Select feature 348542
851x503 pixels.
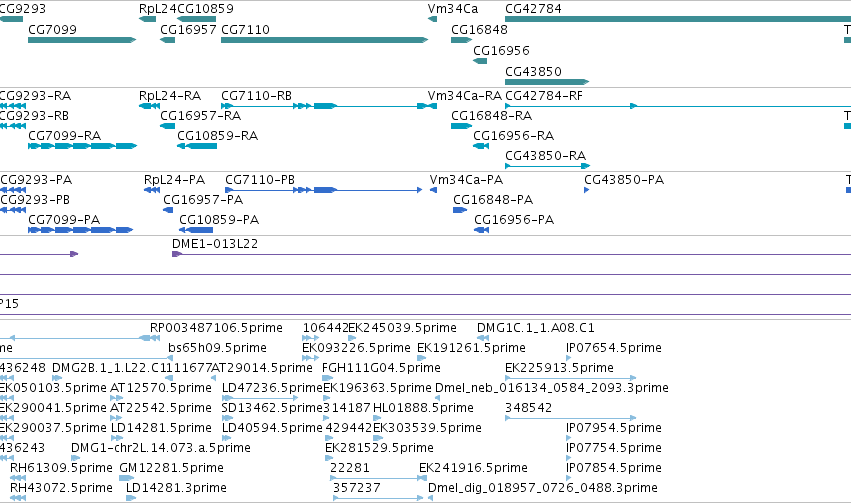click(528, 408)
